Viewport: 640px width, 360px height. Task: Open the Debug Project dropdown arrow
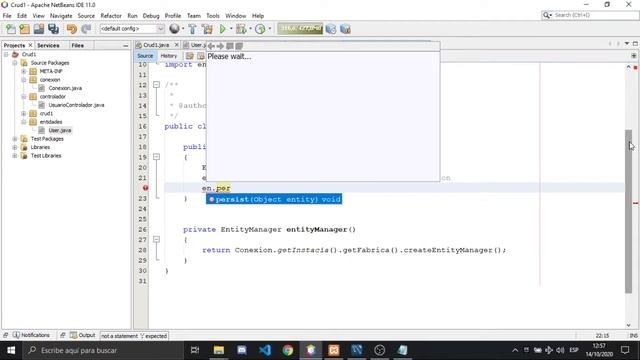(250, 29)
